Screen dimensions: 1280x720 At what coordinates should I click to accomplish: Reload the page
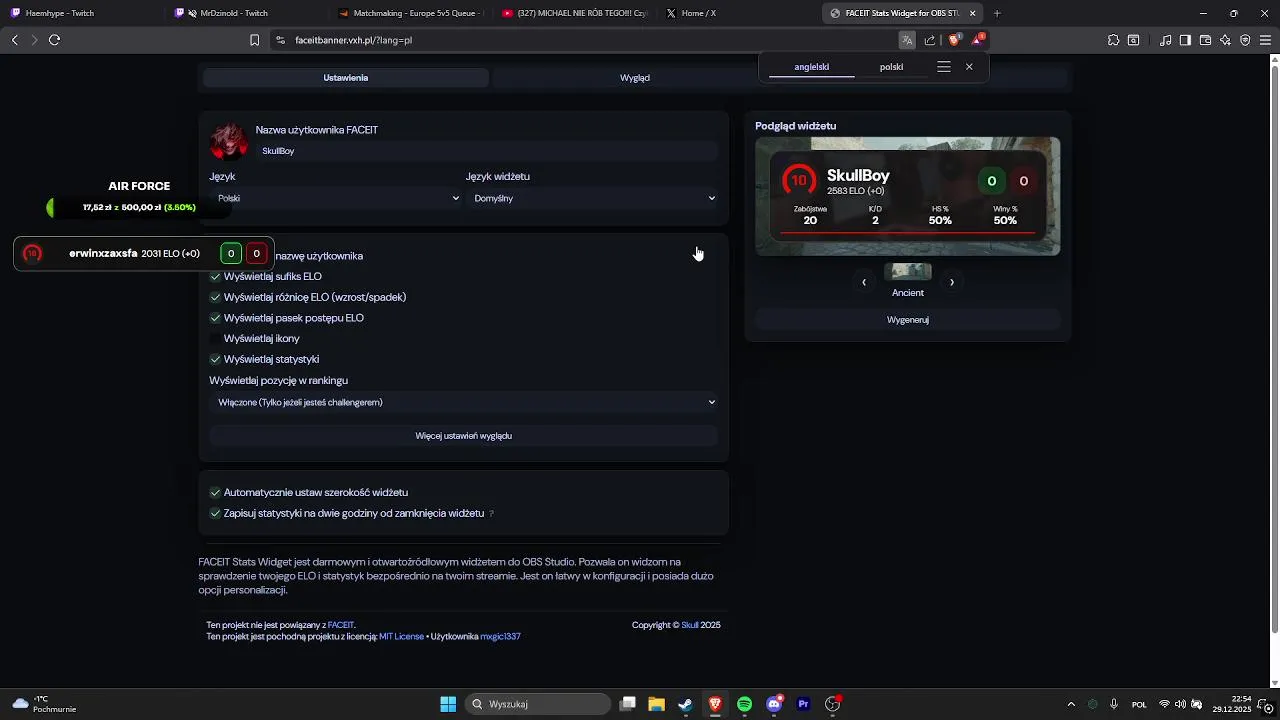(54, 40)
